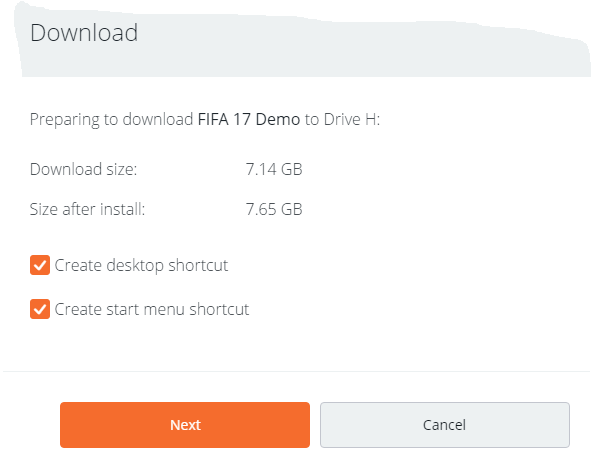Select the bold FIFA 17 Demo title
Screen dimensions: 593x476
click(249, 119)
